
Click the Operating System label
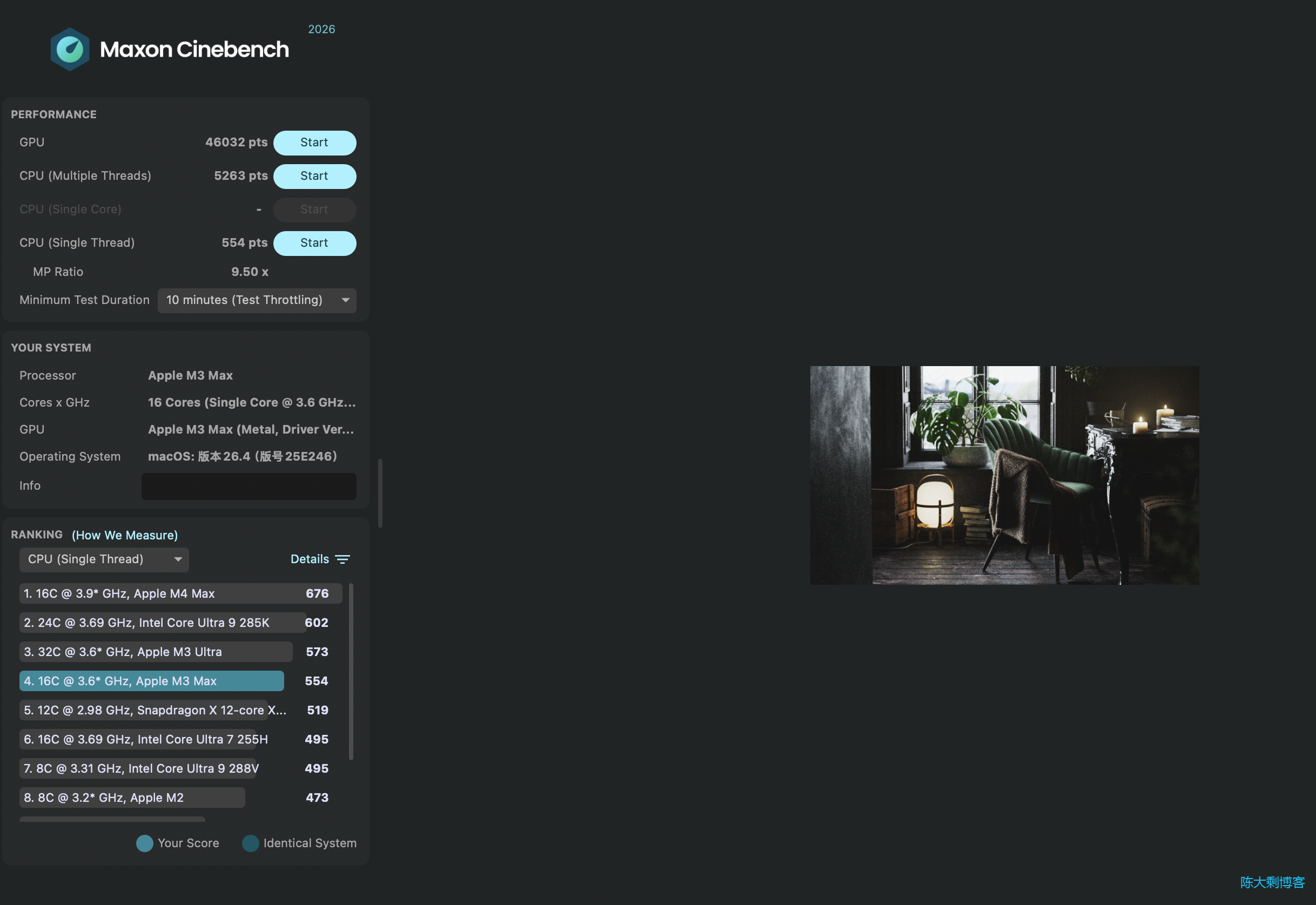[70, 456]
